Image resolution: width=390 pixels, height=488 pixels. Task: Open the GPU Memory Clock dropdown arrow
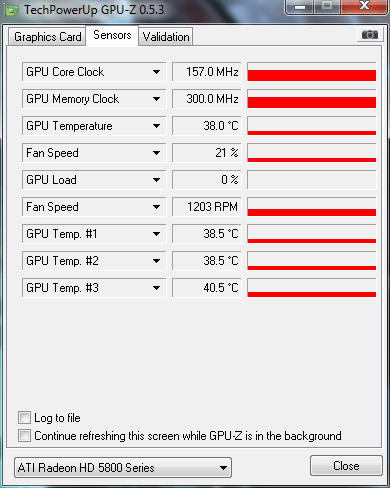[156, 99]
